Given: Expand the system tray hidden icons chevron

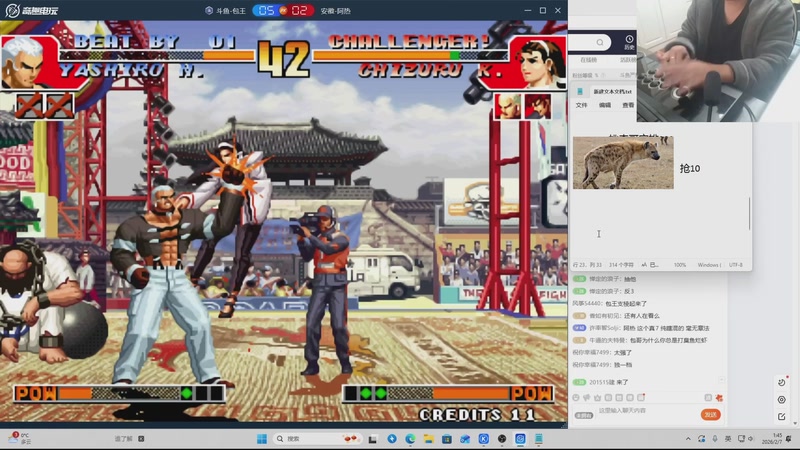Looking at the screenshot, I should (x=688, y=439).
